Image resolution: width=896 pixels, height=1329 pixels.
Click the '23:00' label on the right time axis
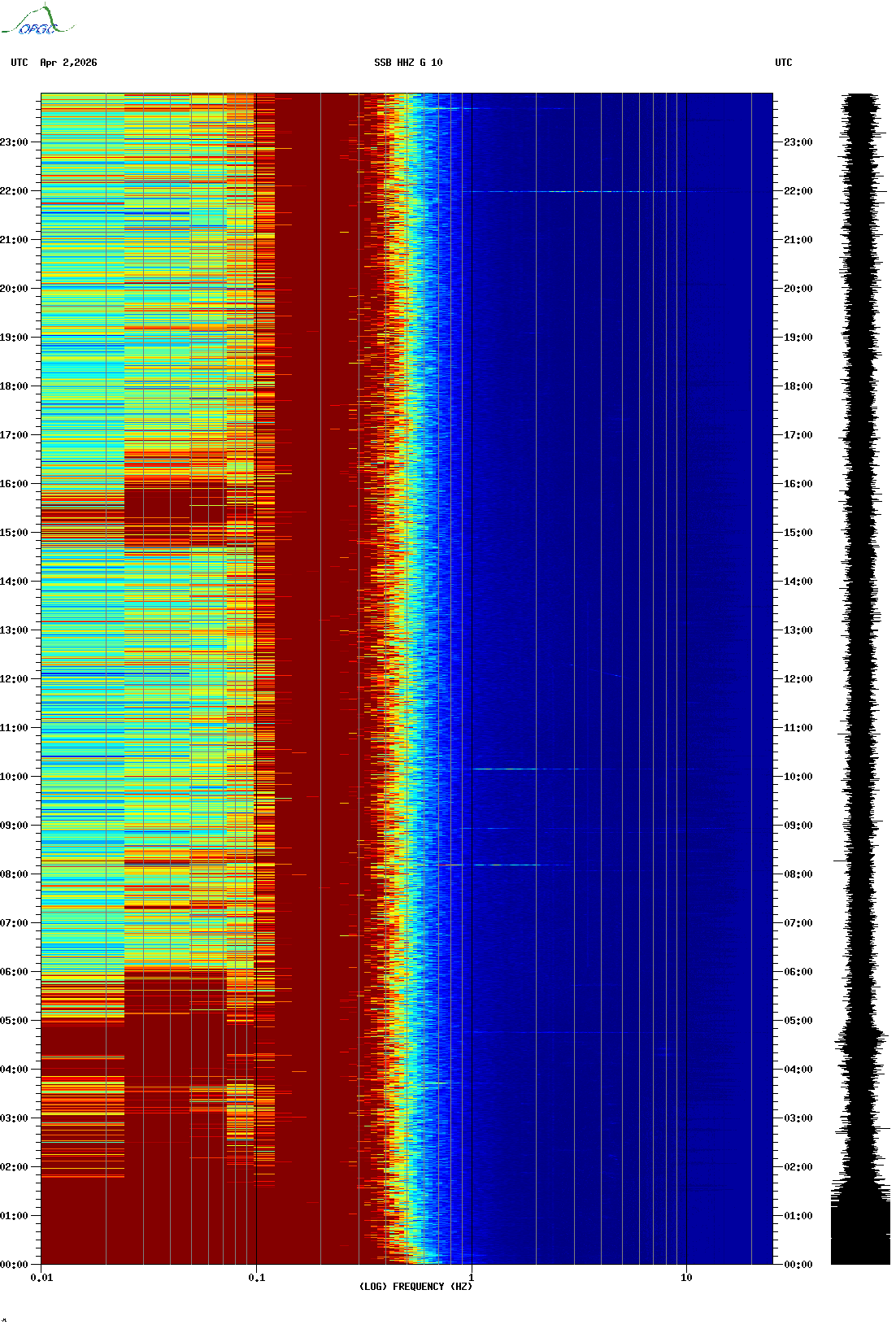798,142
